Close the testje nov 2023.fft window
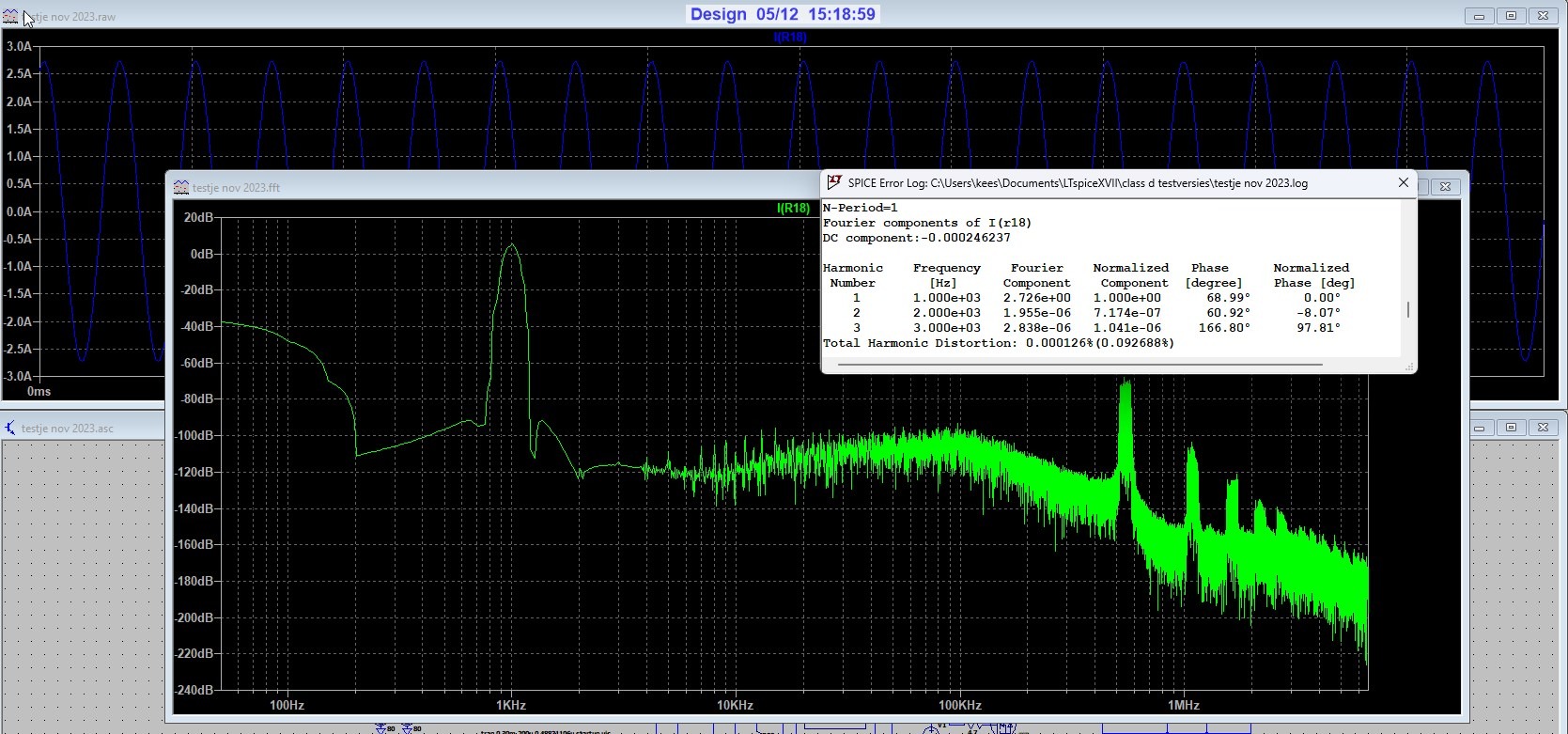 pos(1446,187)
